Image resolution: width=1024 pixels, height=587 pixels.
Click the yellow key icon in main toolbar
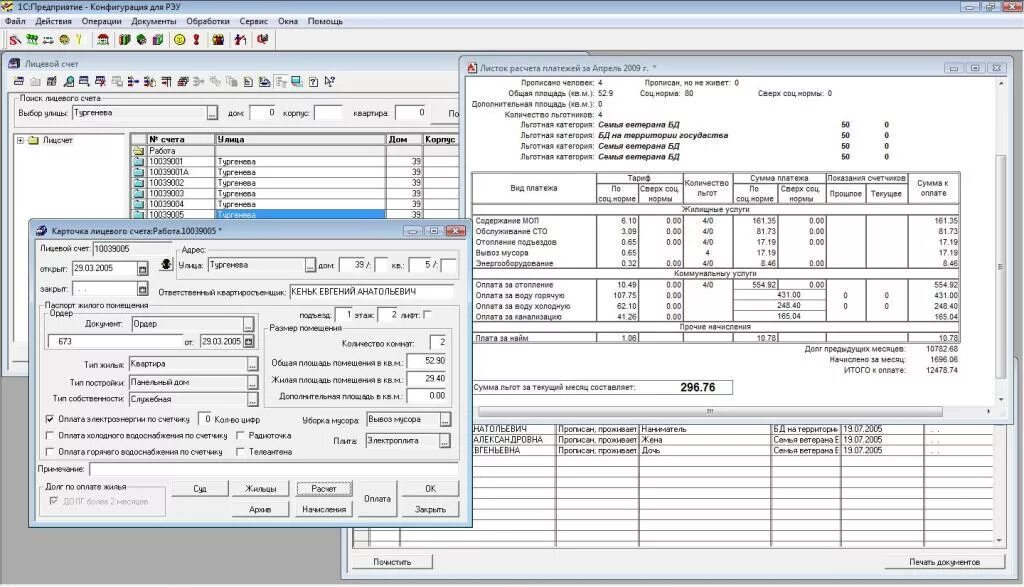80,40
